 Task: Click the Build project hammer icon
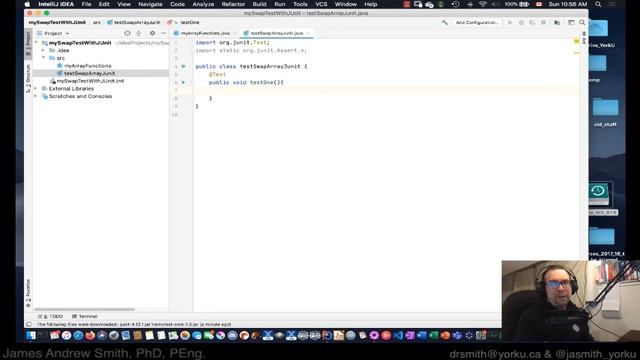[x=444, y=22]
